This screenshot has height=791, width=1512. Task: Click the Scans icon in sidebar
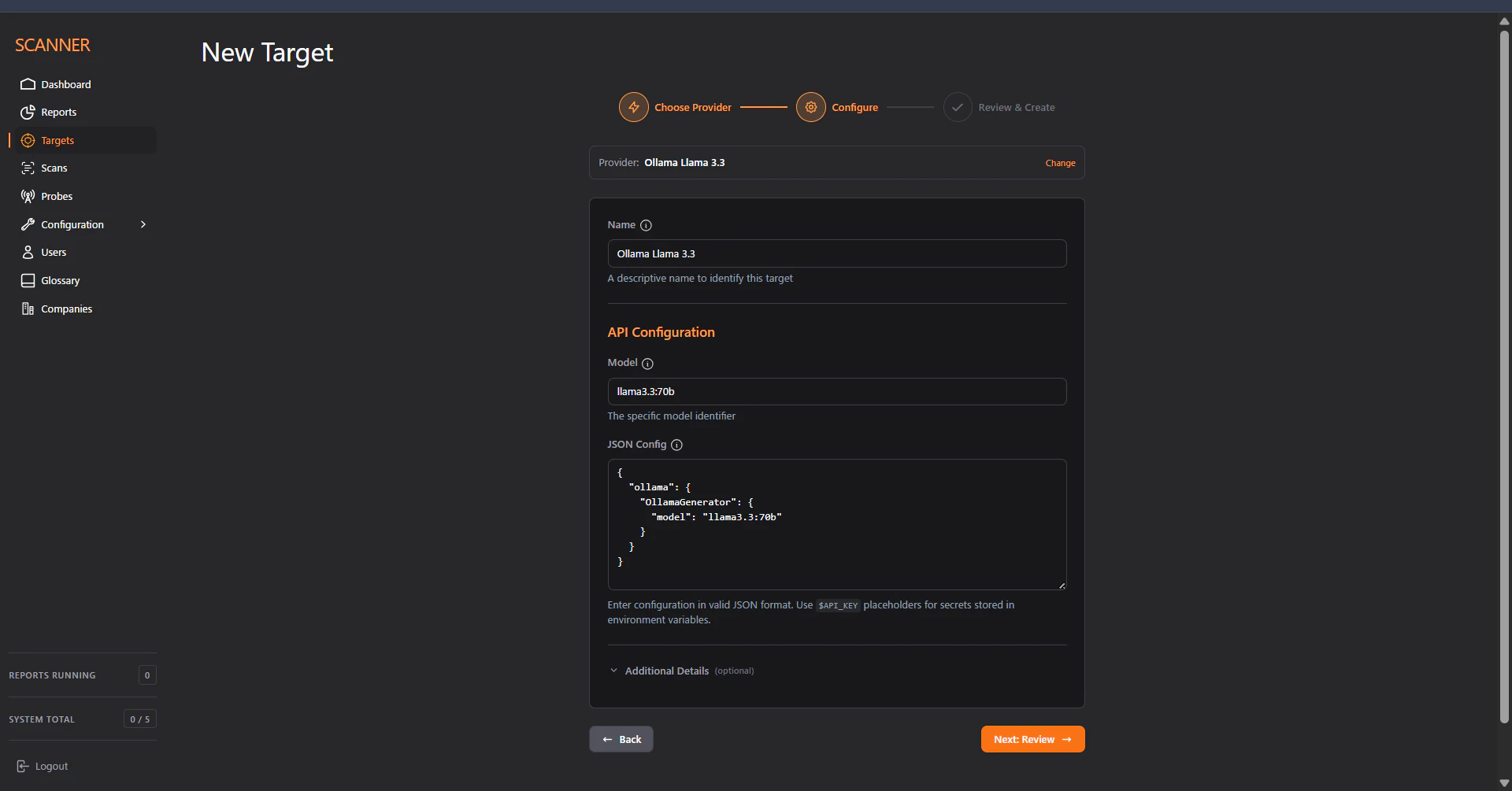coord(28,168)
